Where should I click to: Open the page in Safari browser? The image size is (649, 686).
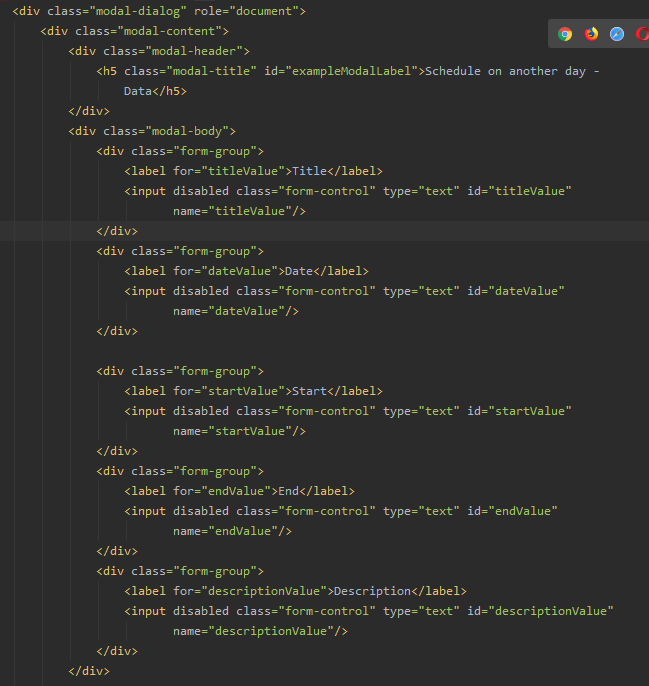coord(617,34)
